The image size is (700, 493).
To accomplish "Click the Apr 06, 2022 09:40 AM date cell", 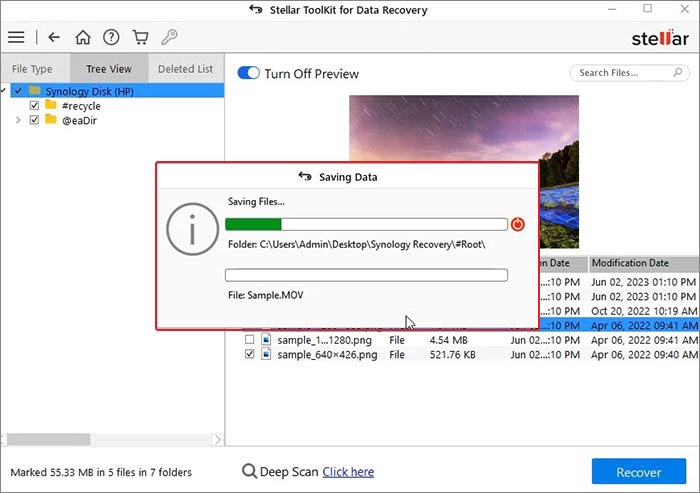I will (644, 355).
